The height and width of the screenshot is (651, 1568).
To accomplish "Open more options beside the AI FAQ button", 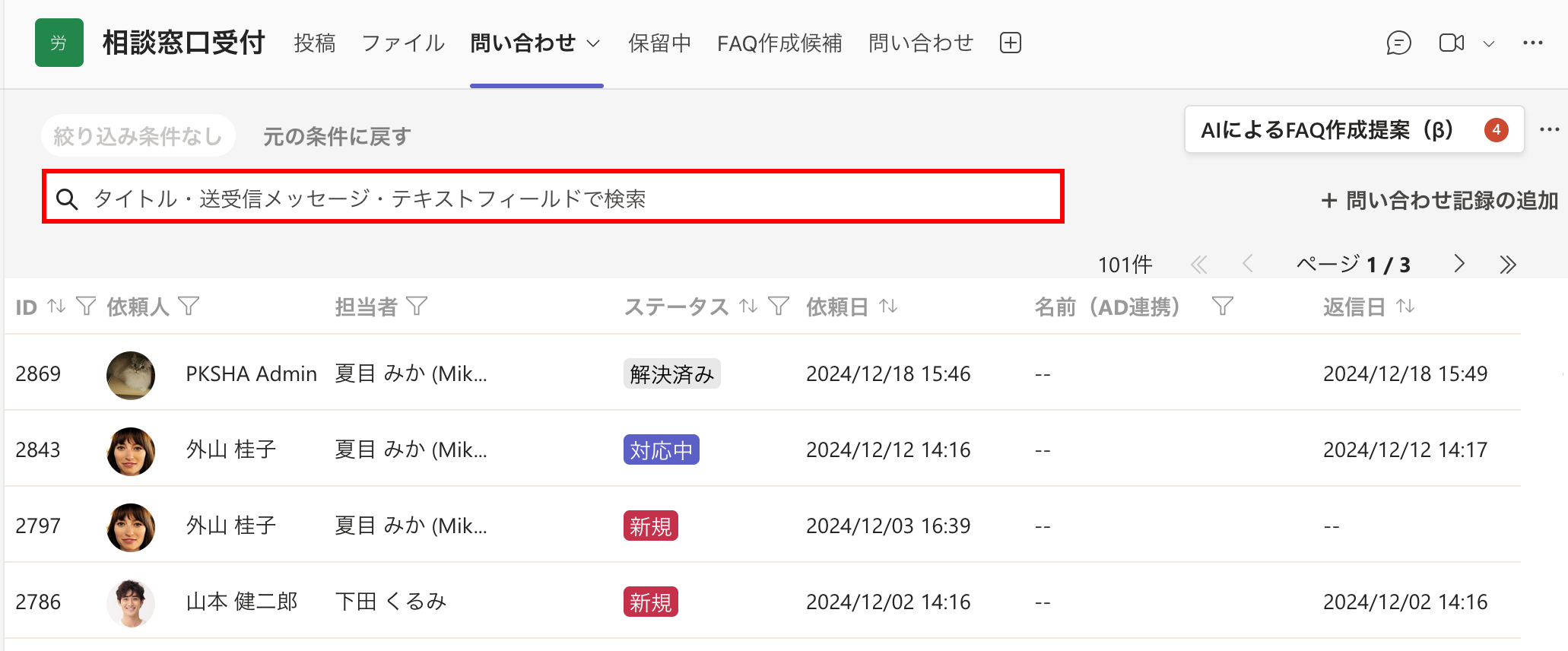I will click(x=1549, y=130).
